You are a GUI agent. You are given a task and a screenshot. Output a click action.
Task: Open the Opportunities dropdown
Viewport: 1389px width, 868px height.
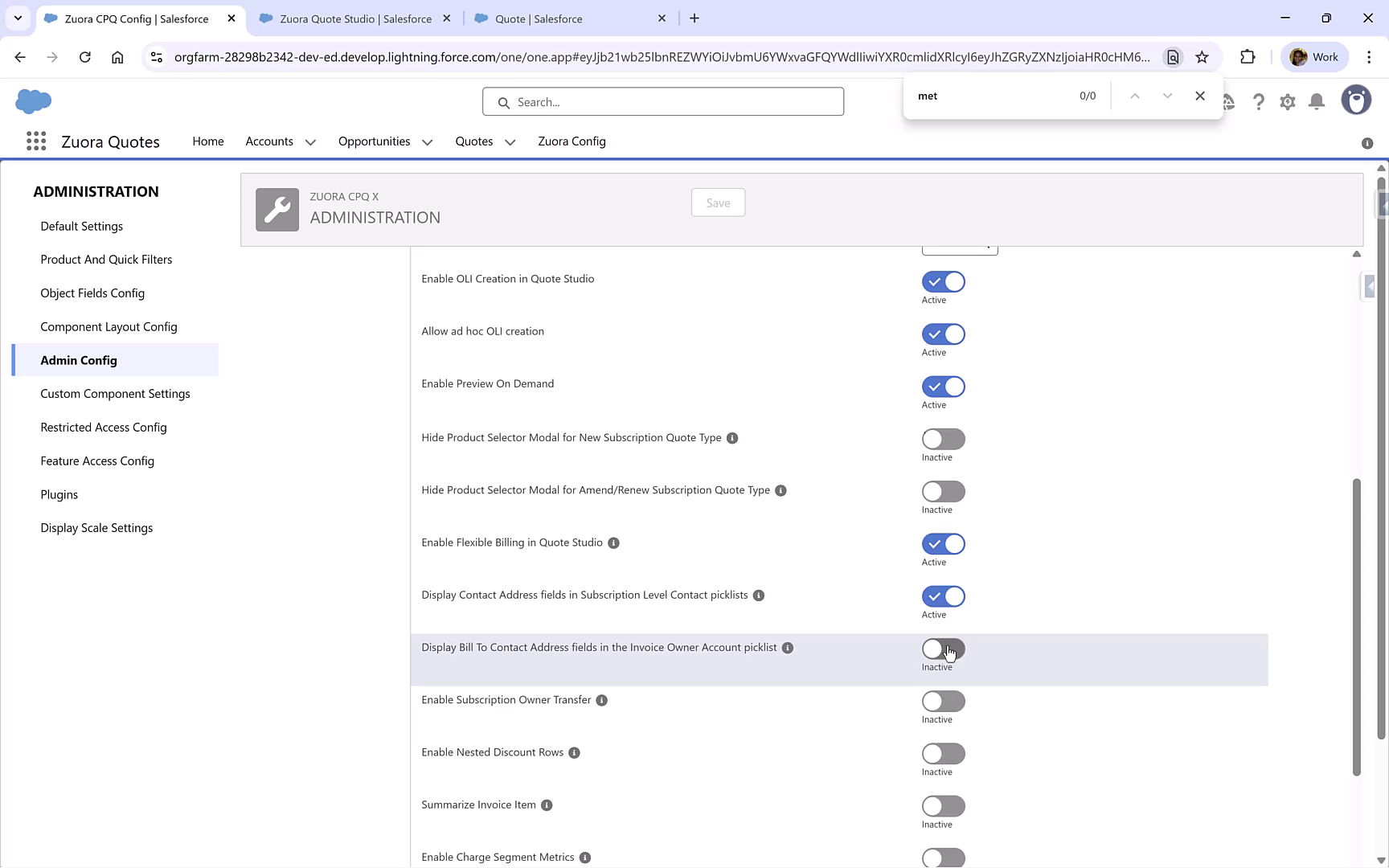(x=426, y=141)
